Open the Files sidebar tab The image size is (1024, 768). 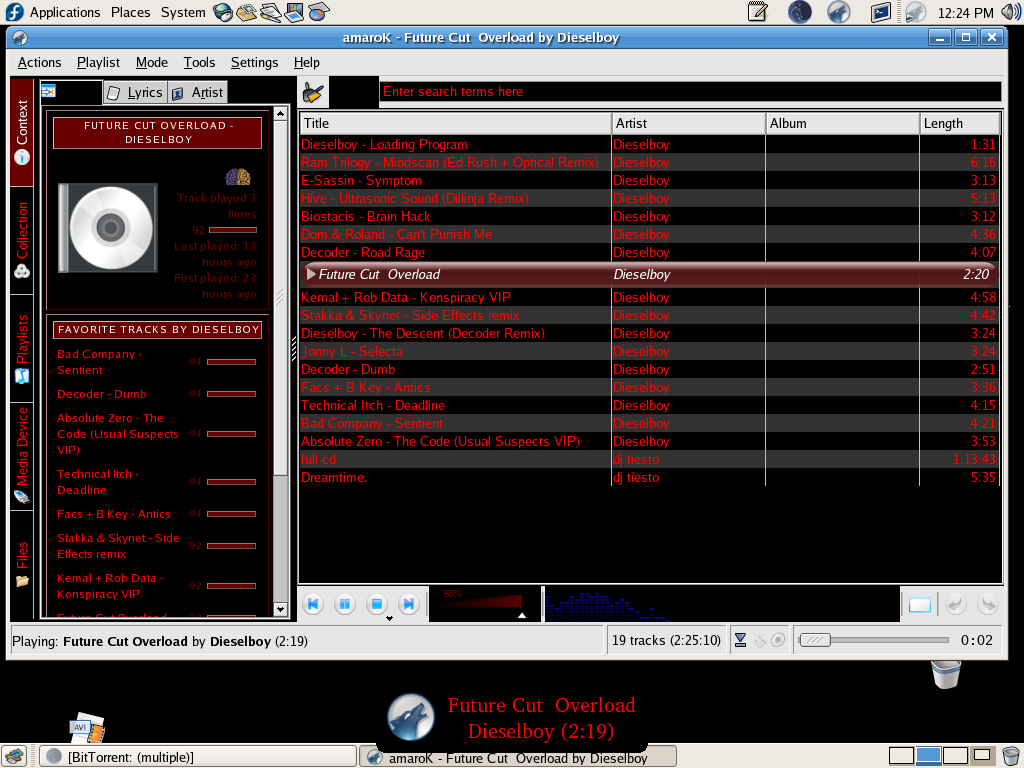click(22, 564)
